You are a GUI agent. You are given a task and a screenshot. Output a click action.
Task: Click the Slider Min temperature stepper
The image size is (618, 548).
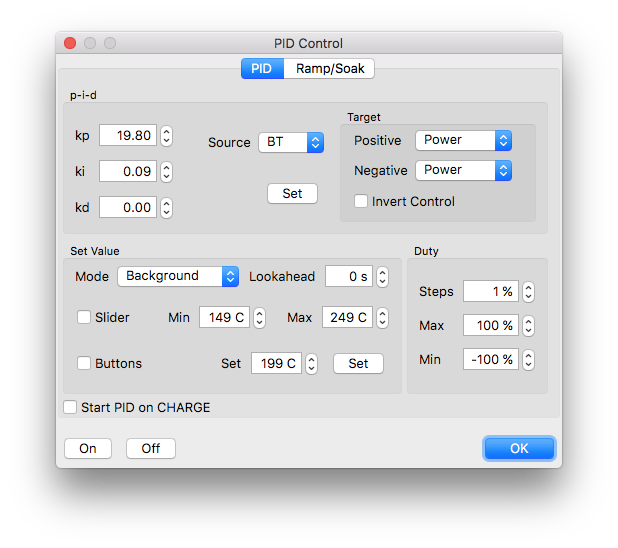(x=259, y=318)
